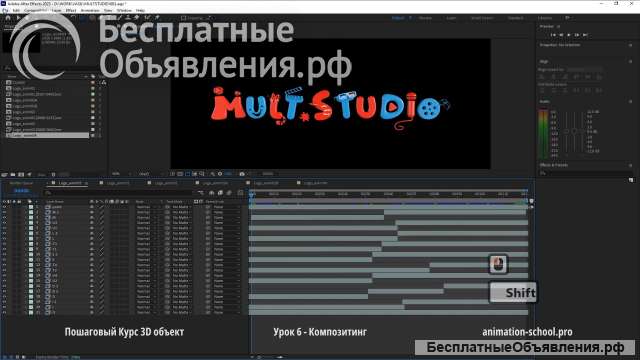Open the Graph Editor in timeline
The width and height of the screenshot is (640, 360).
240,193
